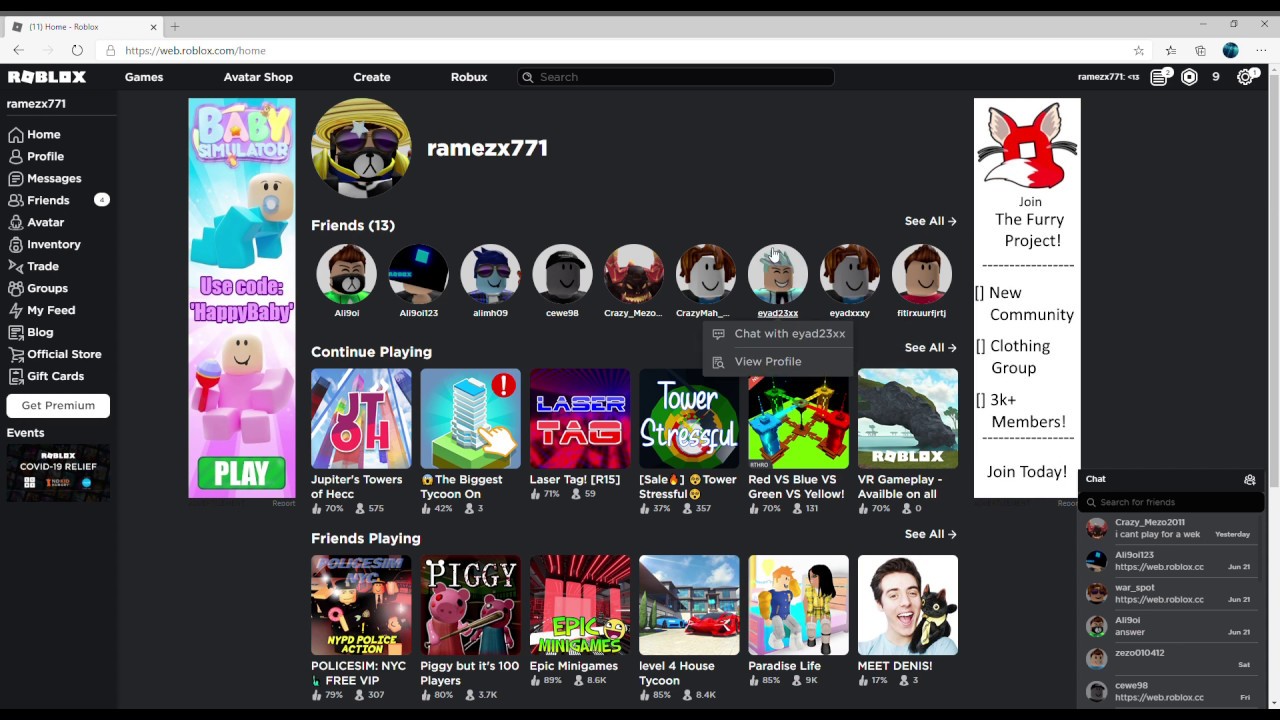Open friend cewe98 avatar
Viewport: 1280px width, 720px height.
pyautogui.click(x=563, y=273)
